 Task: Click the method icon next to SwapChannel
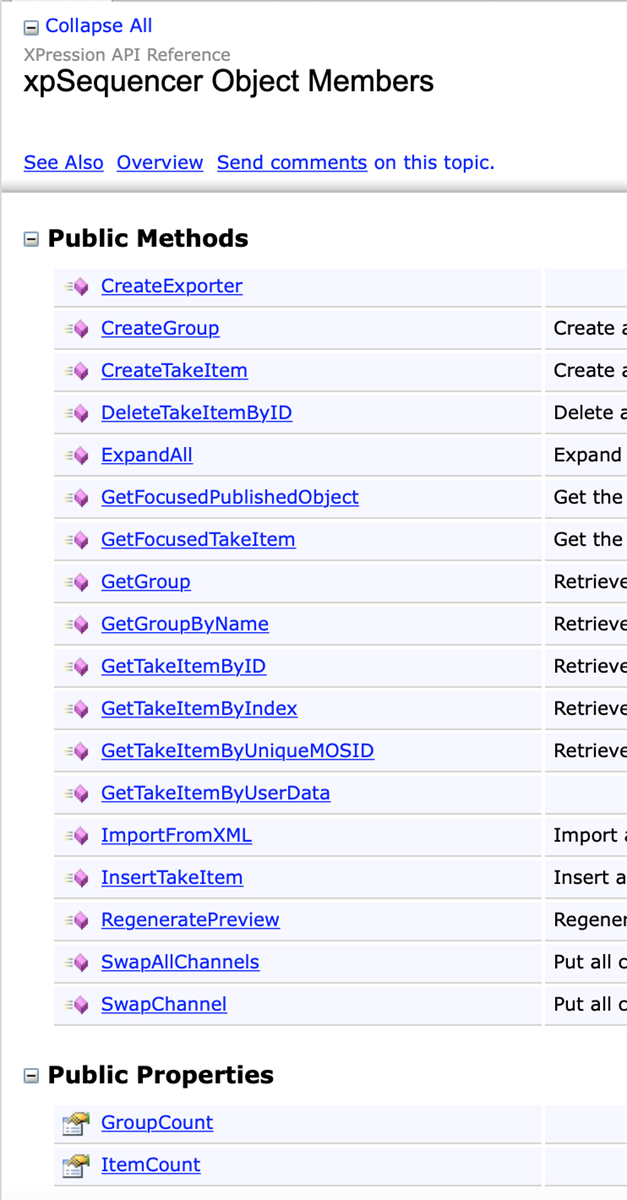pyautogui.click(x=76, y=1005)
